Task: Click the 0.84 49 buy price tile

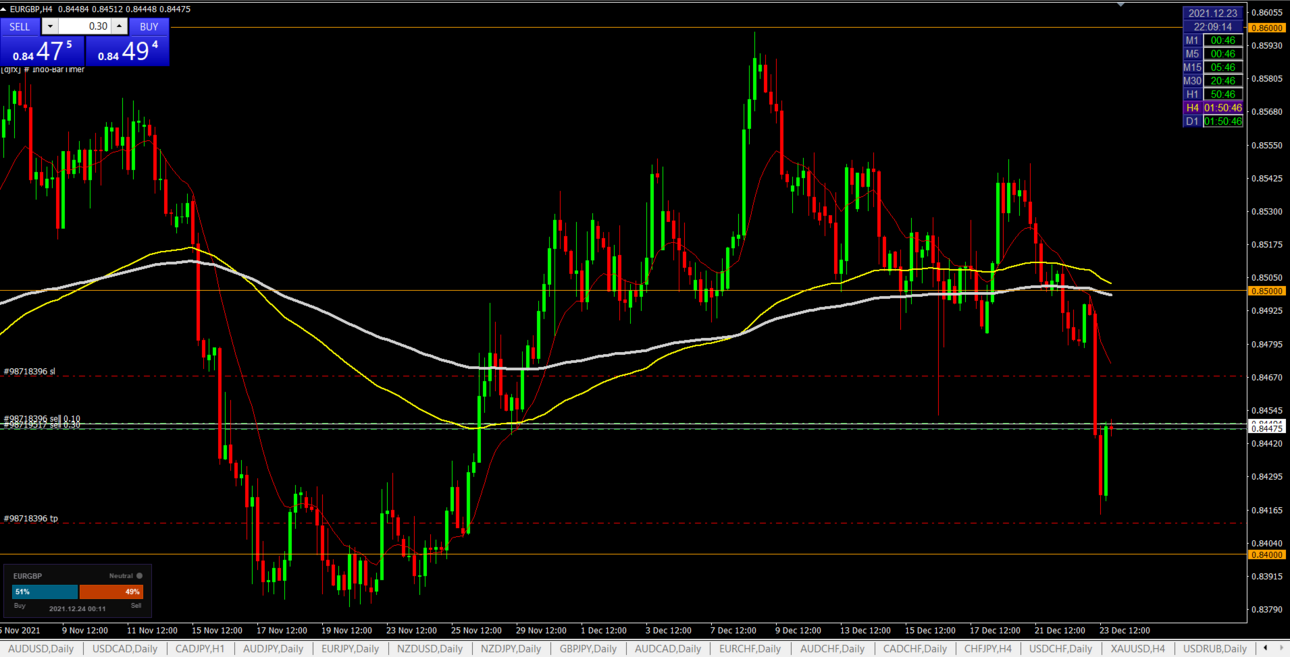Action: coord(127,51)
